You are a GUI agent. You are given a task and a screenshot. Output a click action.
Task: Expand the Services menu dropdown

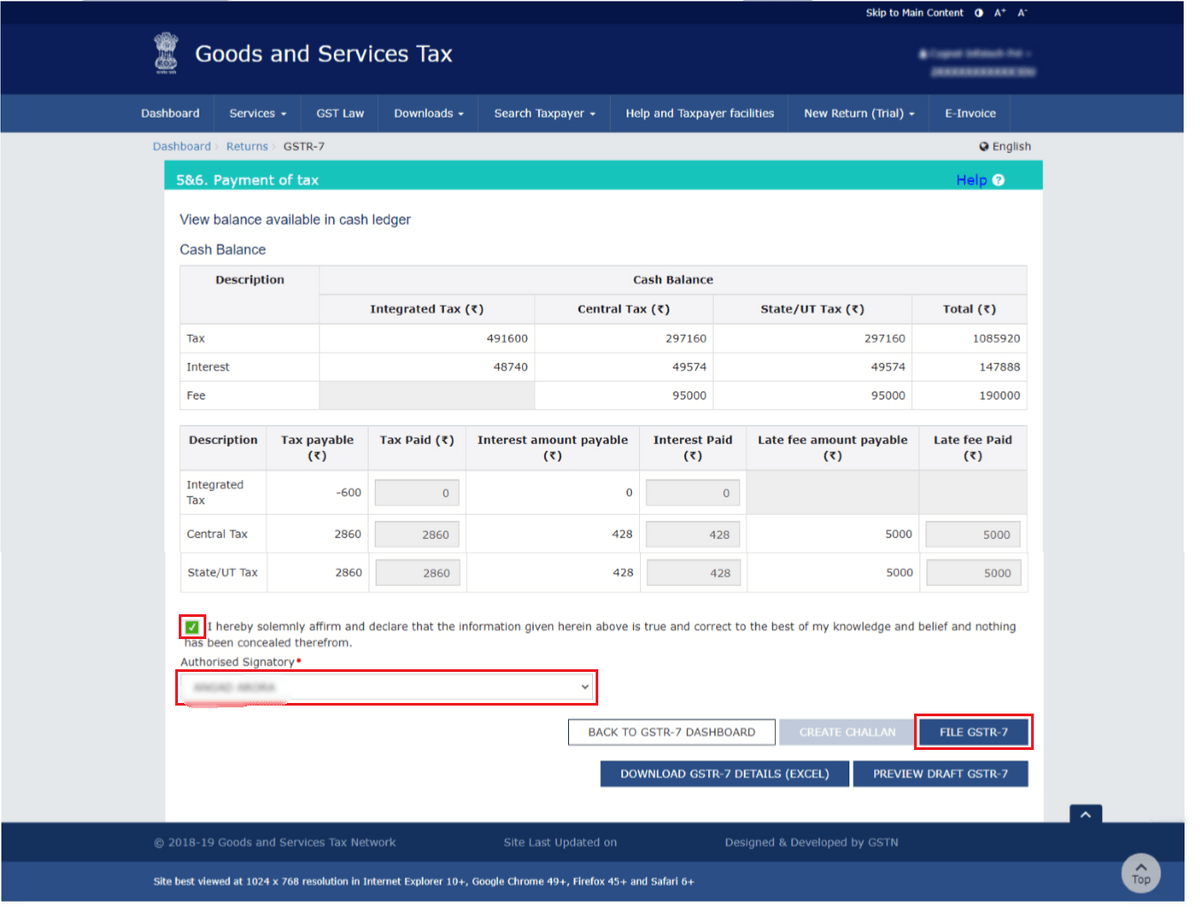tap(257, 113)
